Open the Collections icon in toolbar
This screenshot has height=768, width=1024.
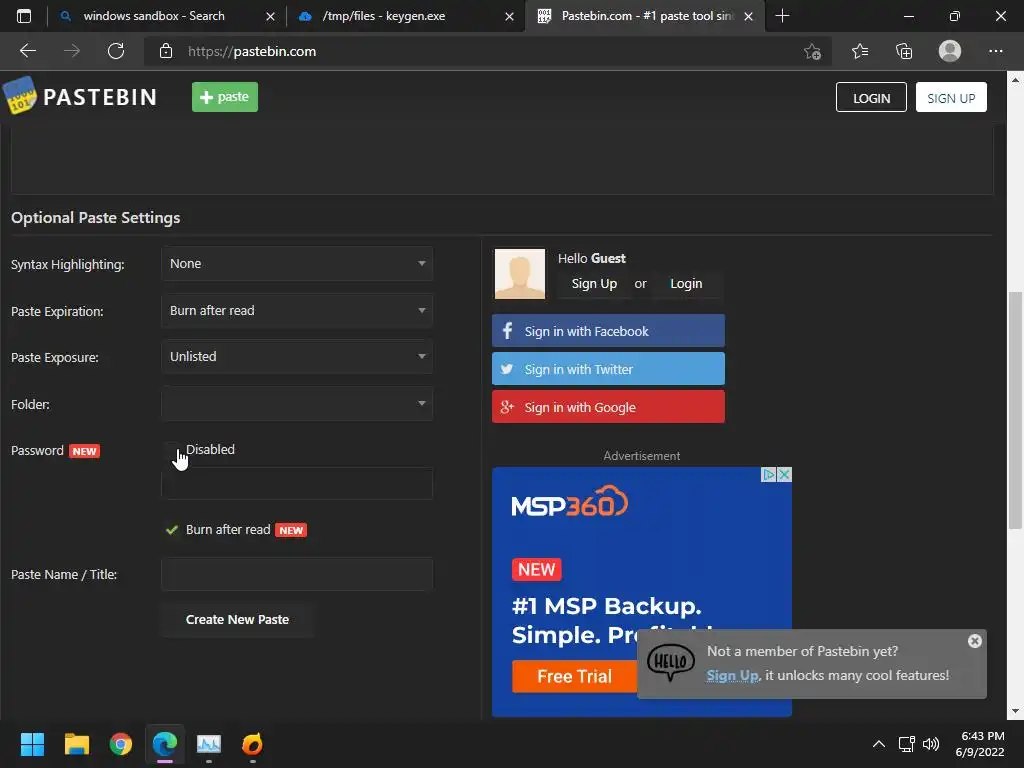pos(904,51)
